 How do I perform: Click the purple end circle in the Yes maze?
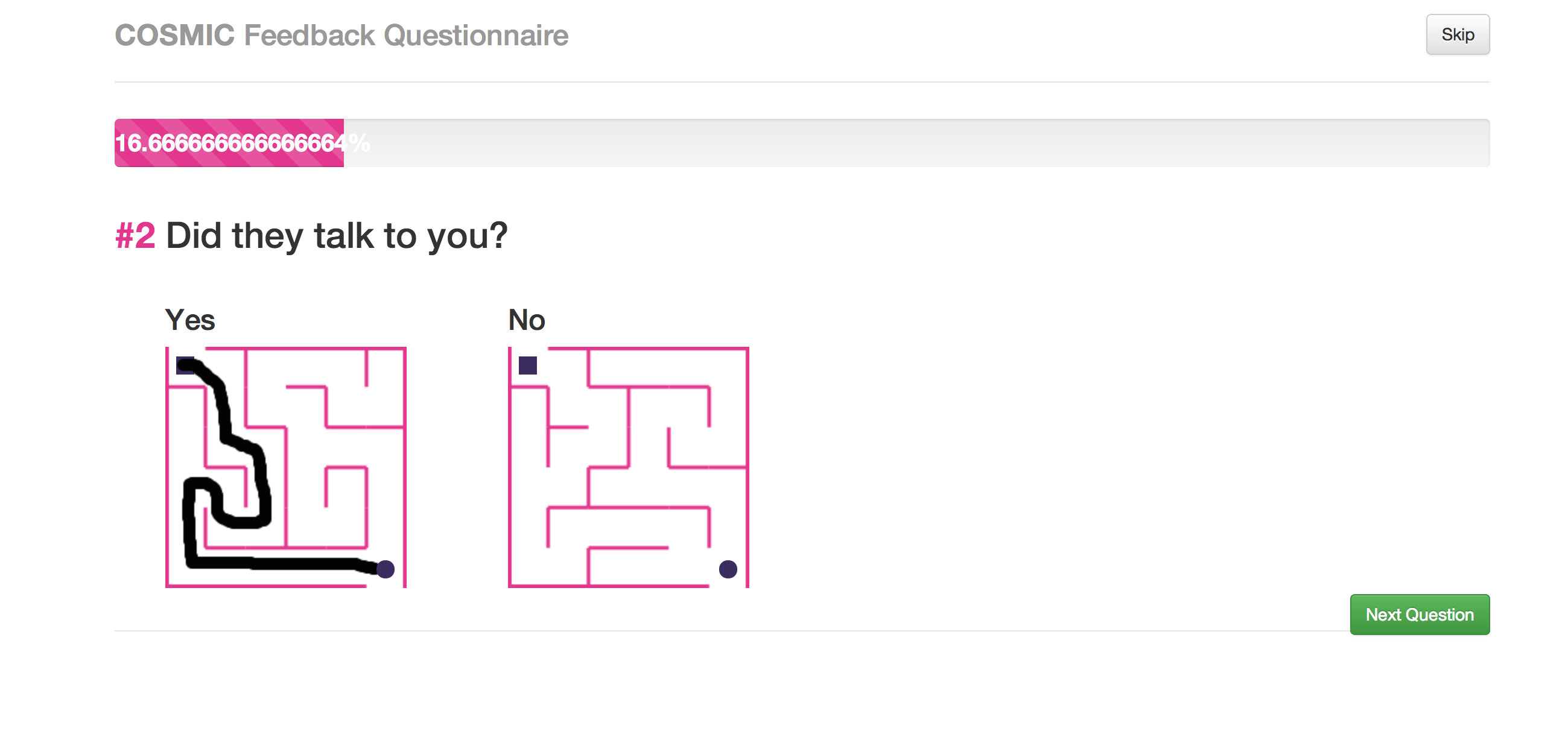[386, 569]
